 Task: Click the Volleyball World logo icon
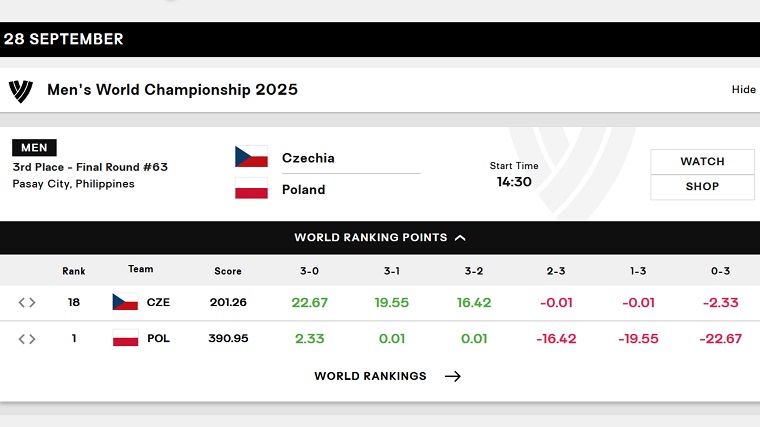21,90
